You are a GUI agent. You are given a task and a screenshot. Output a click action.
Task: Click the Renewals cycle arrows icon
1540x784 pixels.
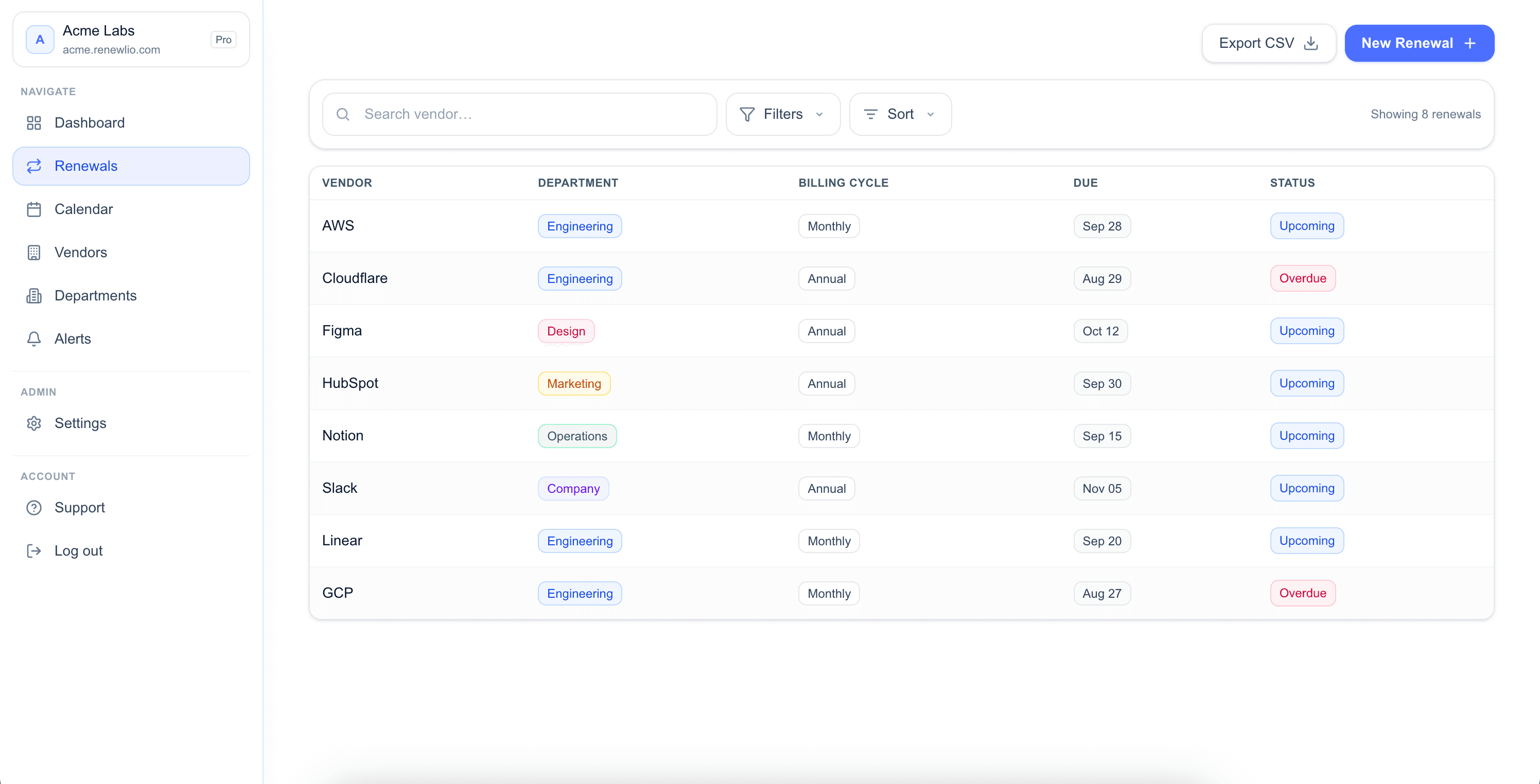[34, 166]
